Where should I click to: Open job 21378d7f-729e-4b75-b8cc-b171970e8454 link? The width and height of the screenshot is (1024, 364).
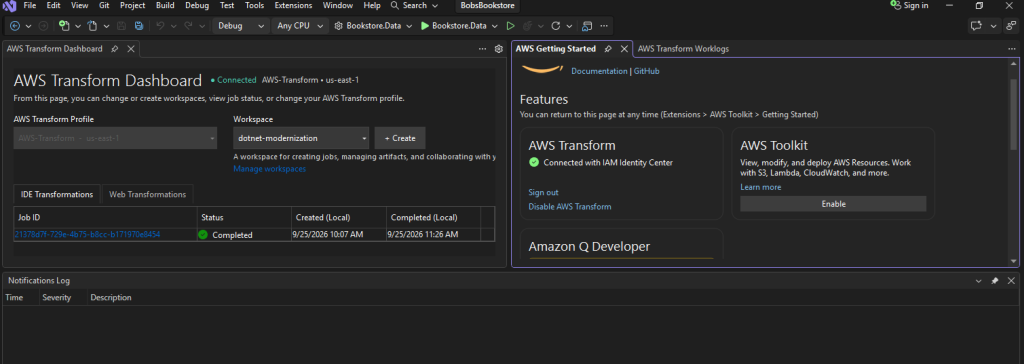pos(87,235)
